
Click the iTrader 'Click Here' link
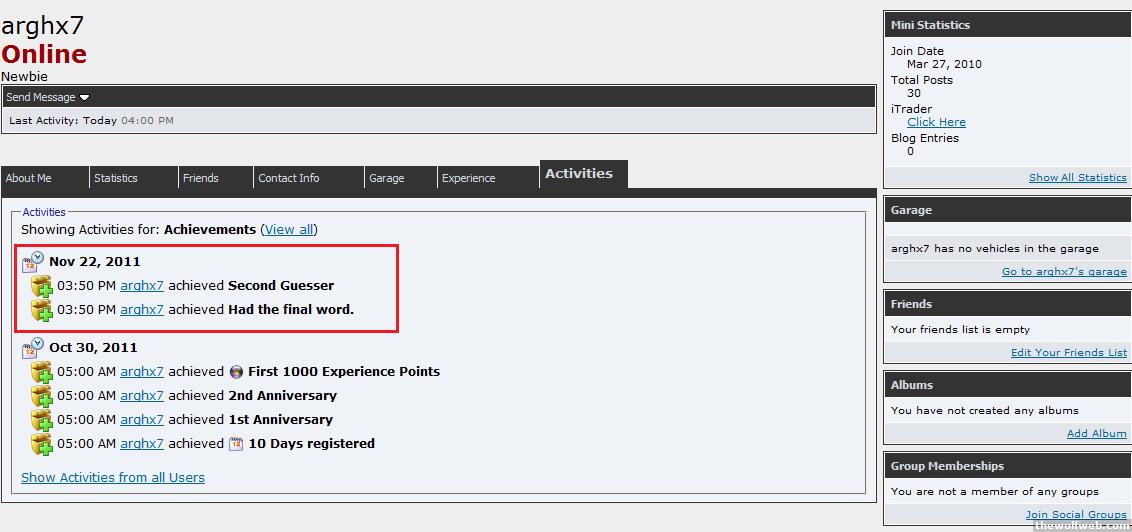click(936, 122)
